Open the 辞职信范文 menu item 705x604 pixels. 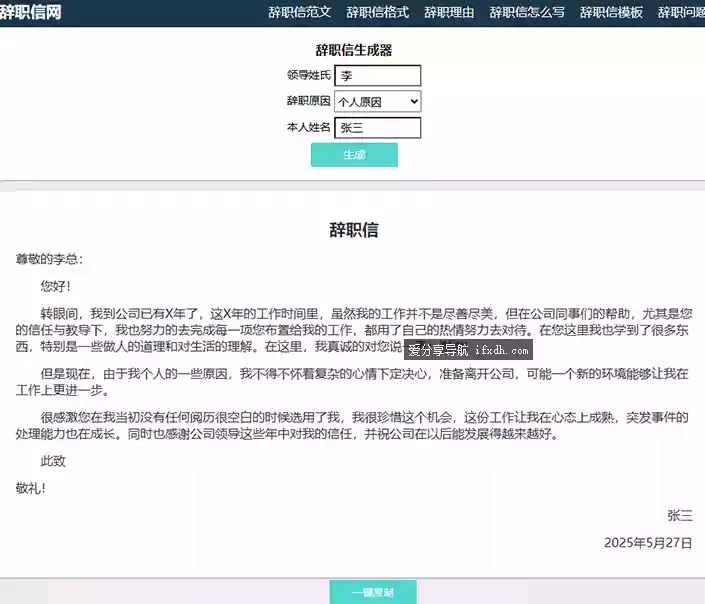[x=299, y=12]
